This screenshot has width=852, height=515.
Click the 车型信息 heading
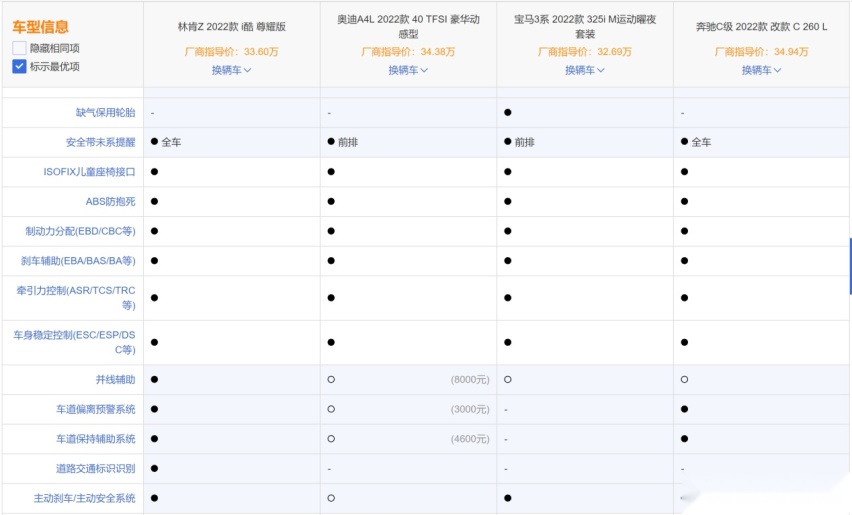click(40, 27)
